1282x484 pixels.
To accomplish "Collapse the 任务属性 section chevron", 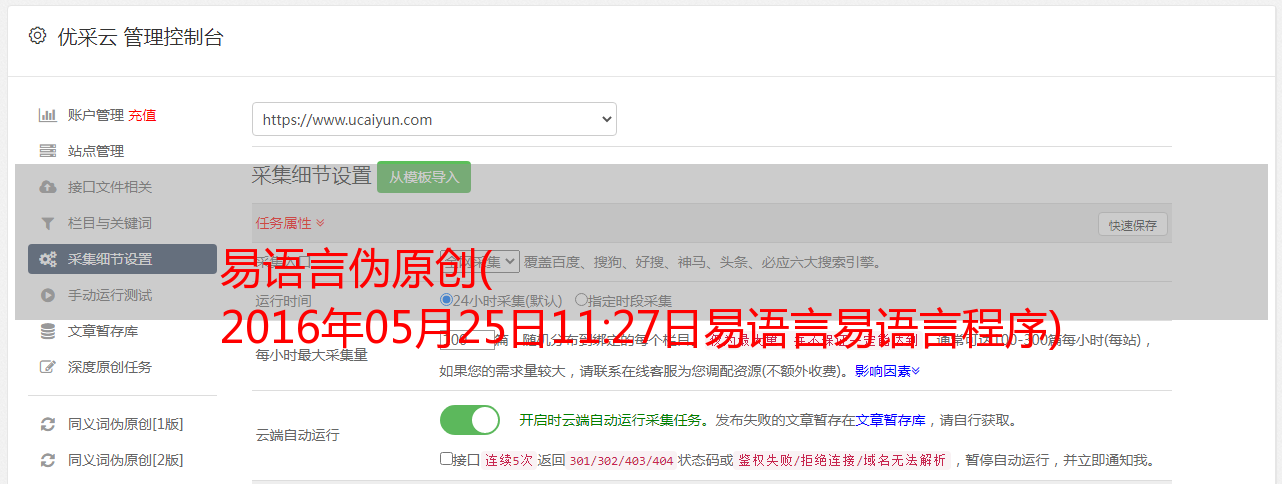I will pos(320,224).
